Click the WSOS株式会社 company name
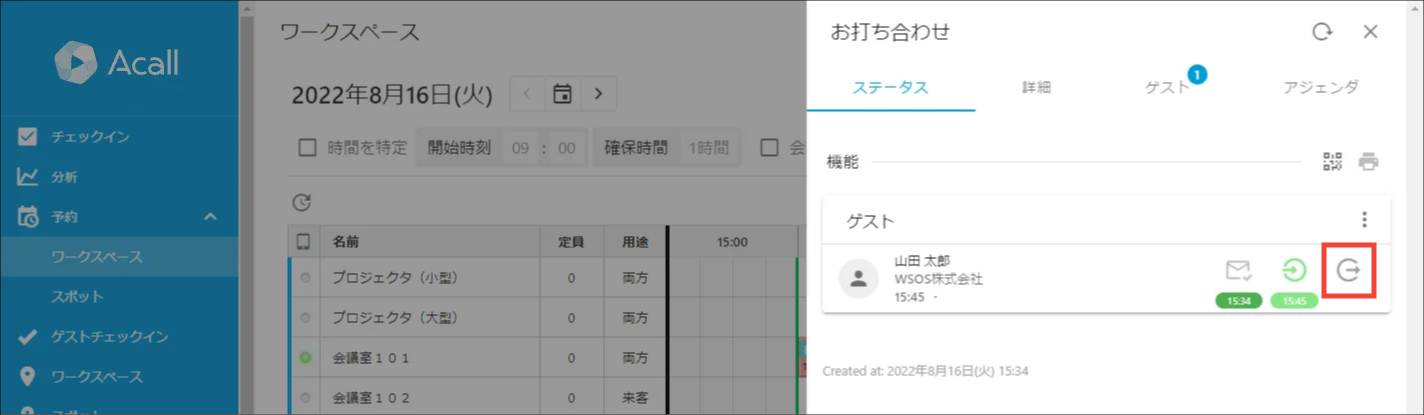The image size is (1424, 415). 938,279
